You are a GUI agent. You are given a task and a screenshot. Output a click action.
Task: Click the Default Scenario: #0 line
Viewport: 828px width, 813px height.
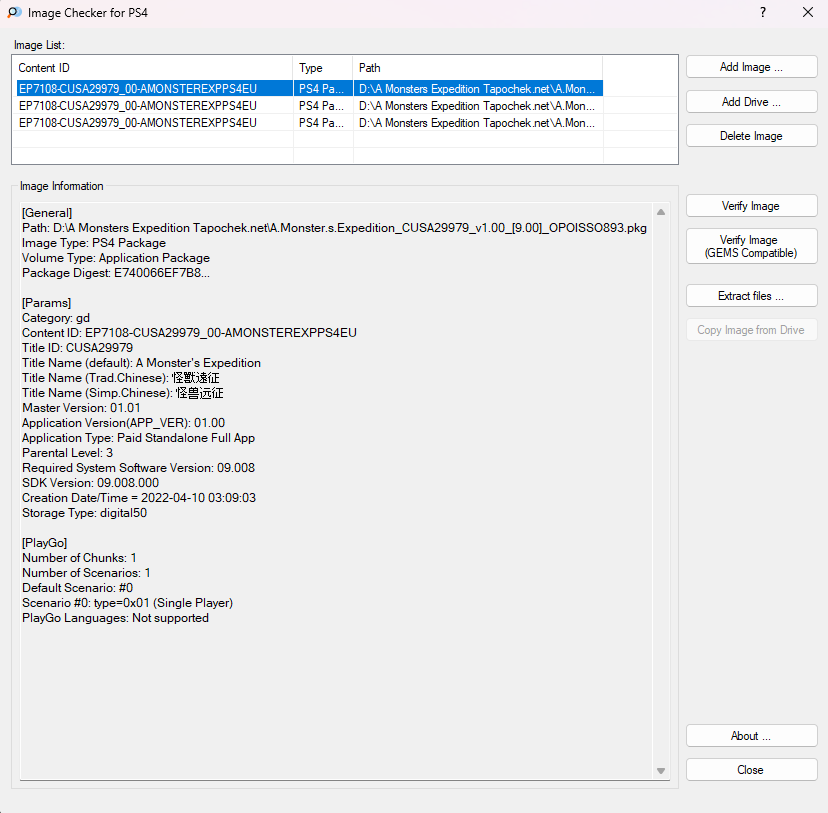(78, 588)
